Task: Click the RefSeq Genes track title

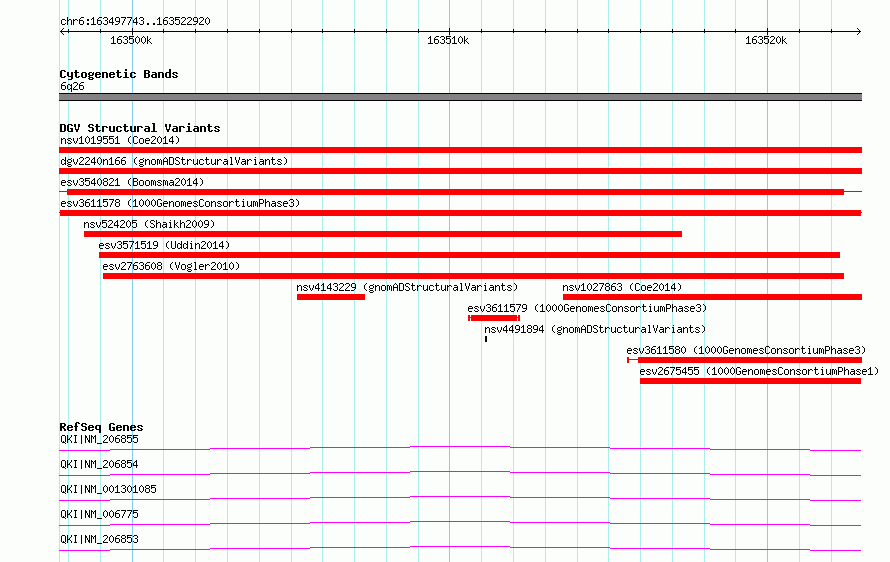Action: point(101,427)
